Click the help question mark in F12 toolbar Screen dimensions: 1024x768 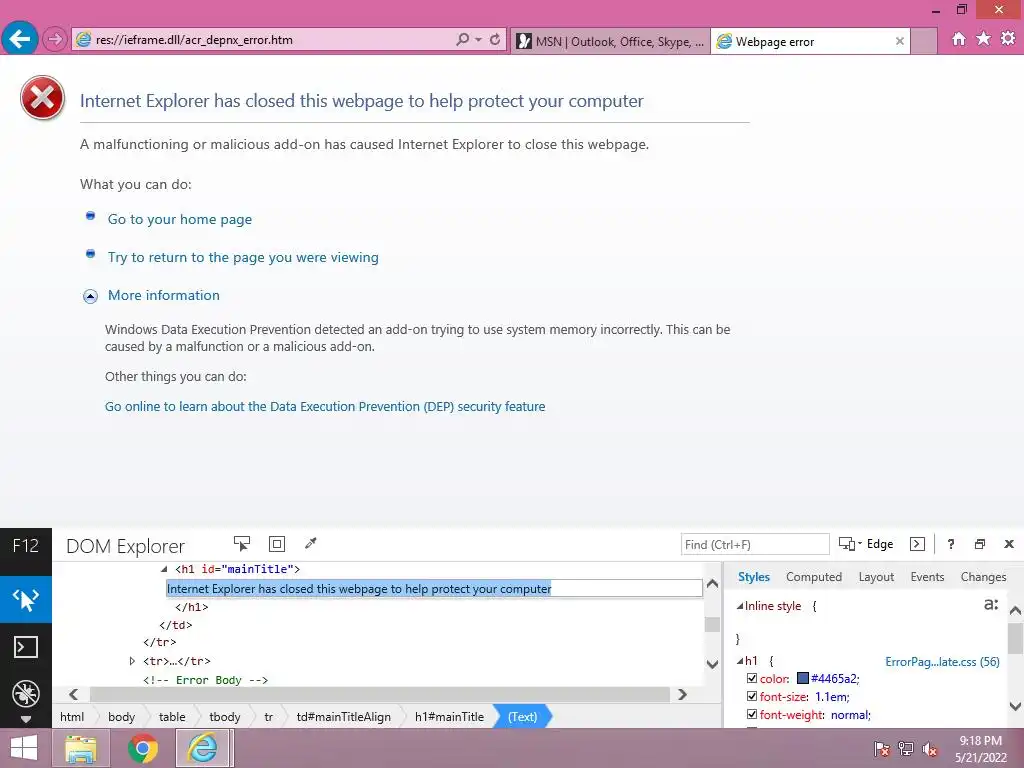pyautogui.click(x=951, y=544)
